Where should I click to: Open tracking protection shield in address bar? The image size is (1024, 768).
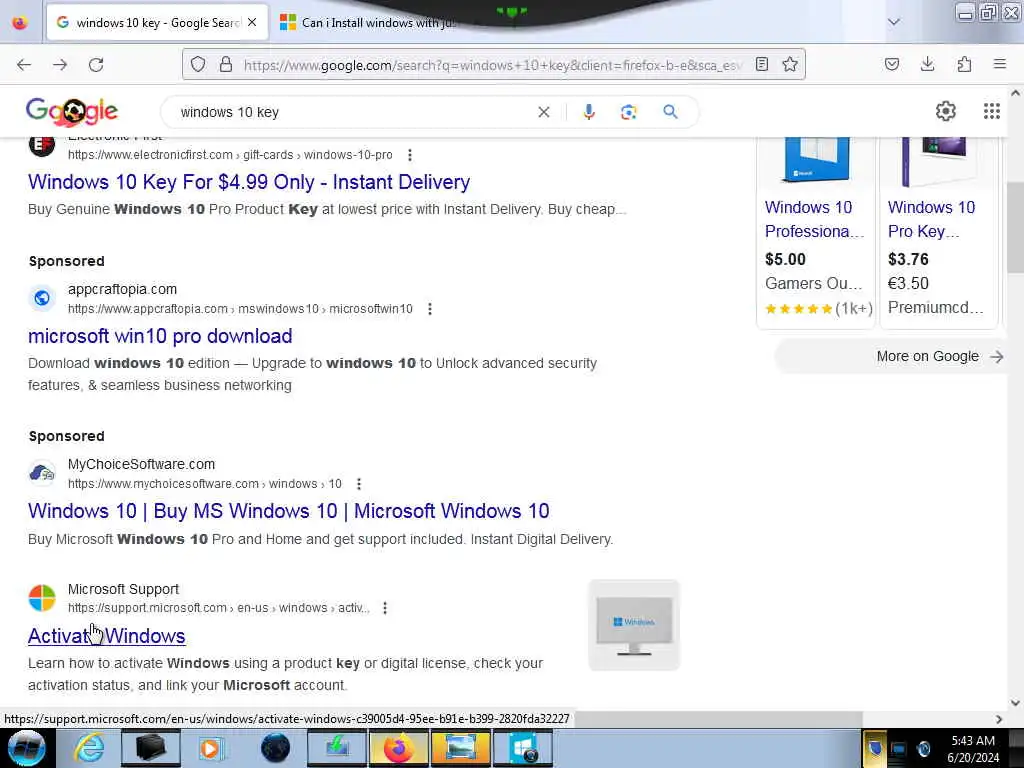198,64
